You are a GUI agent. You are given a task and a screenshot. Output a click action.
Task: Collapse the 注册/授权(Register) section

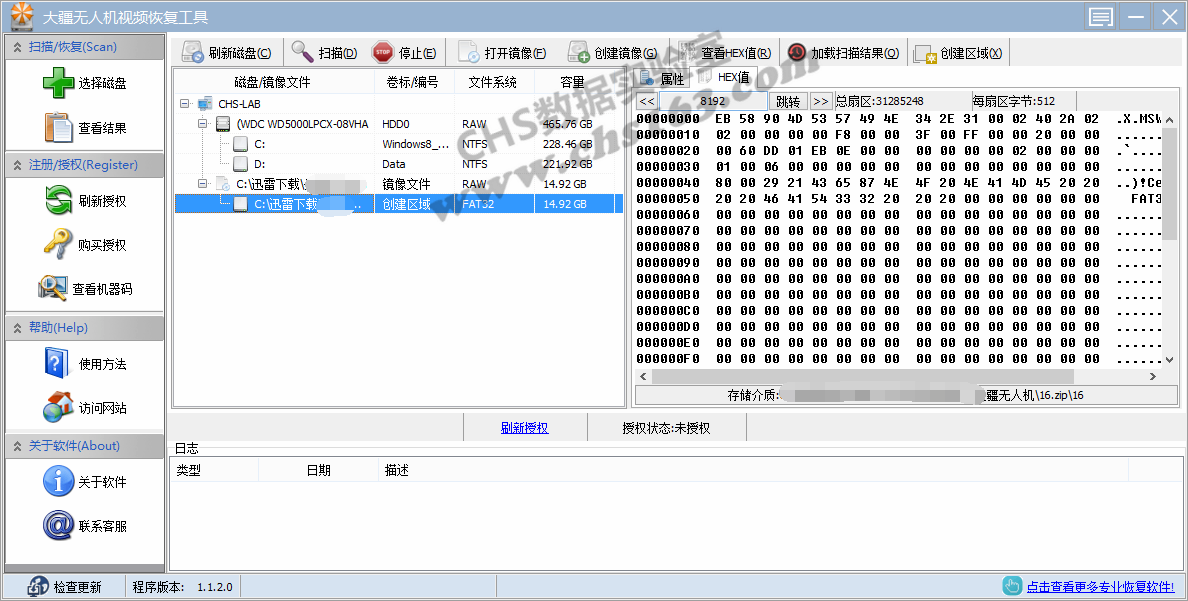(17, 164)
